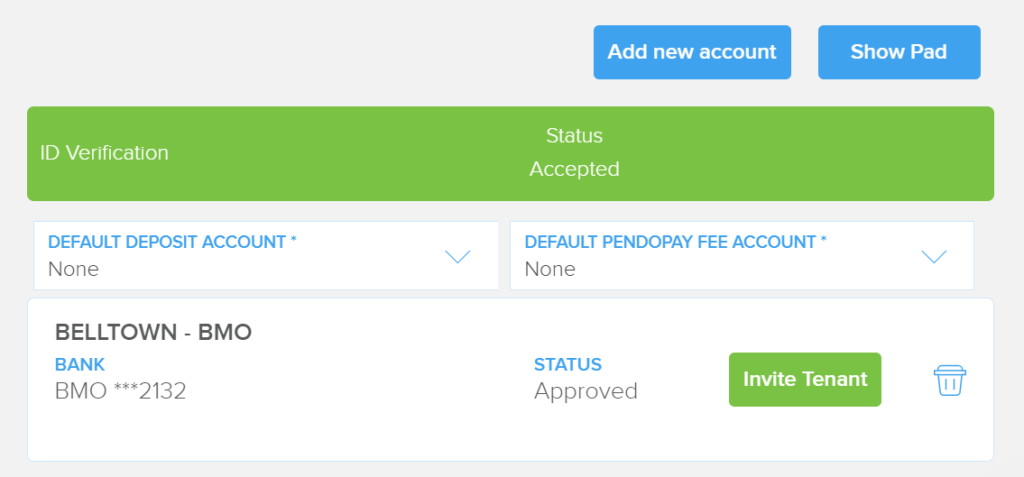The image size is (1024, 477).
Task: Open the Default Pendopay Fee Account dropdown
Action: coord(742,255)
